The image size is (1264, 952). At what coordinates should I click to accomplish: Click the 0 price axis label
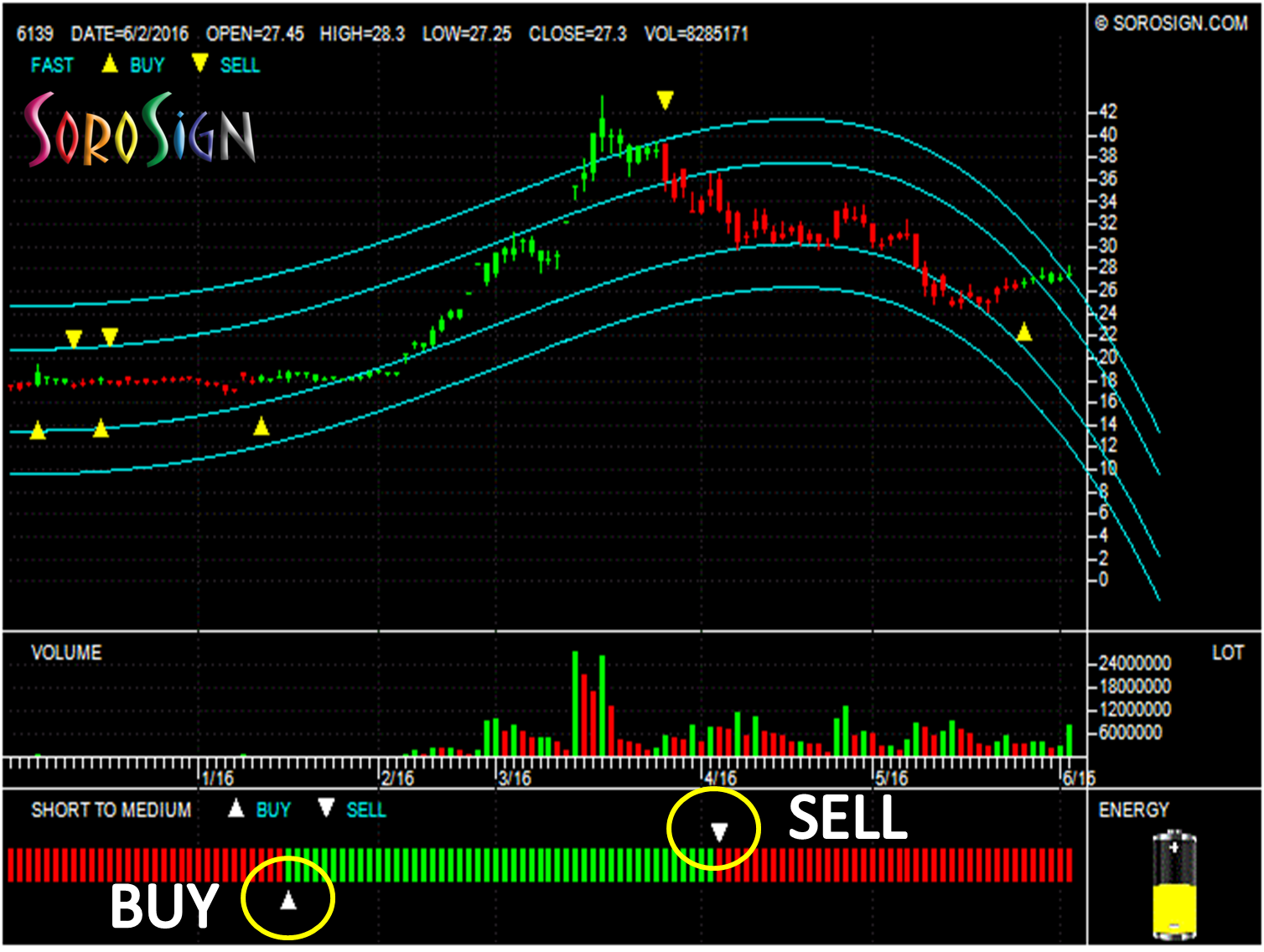point(1102,579)
